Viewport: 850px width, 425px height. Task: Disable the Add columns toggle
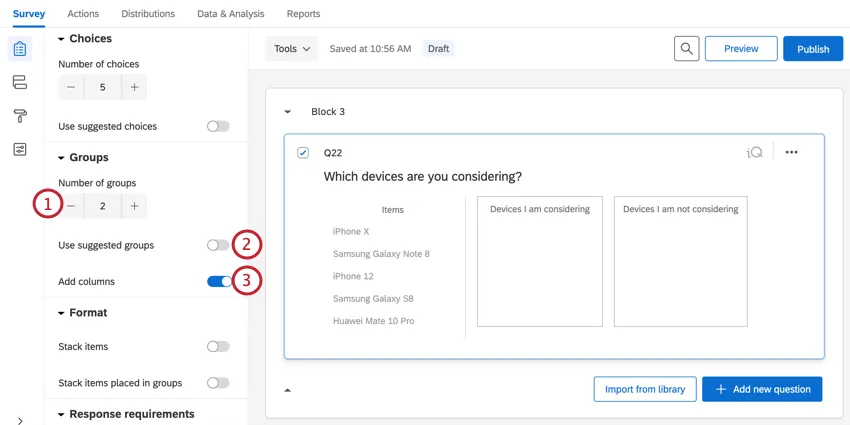[218, 282]
